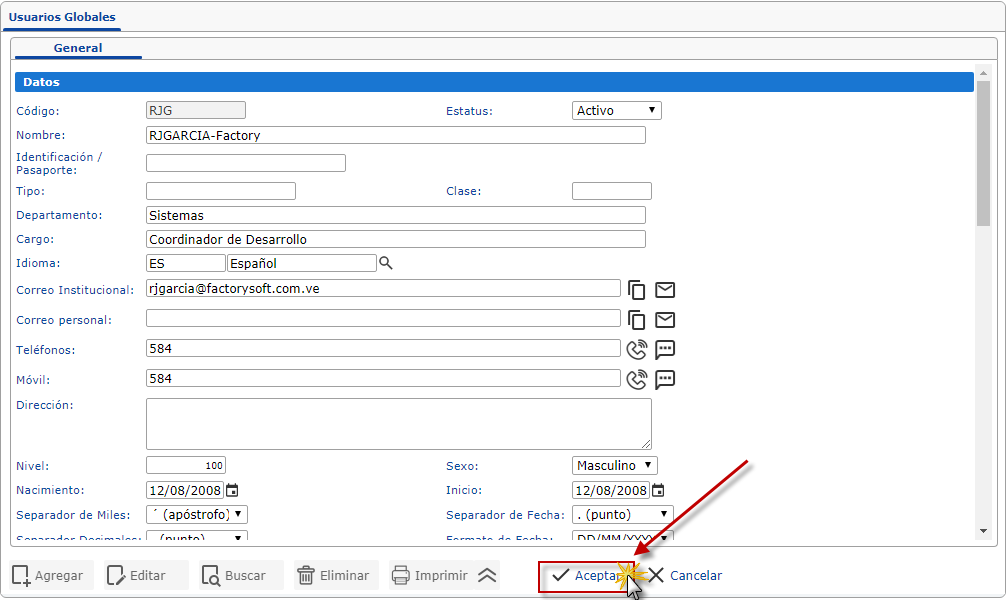Click the copy icon beside Correo personal
The image size is (1006, 600).
[x=636, y=320]
